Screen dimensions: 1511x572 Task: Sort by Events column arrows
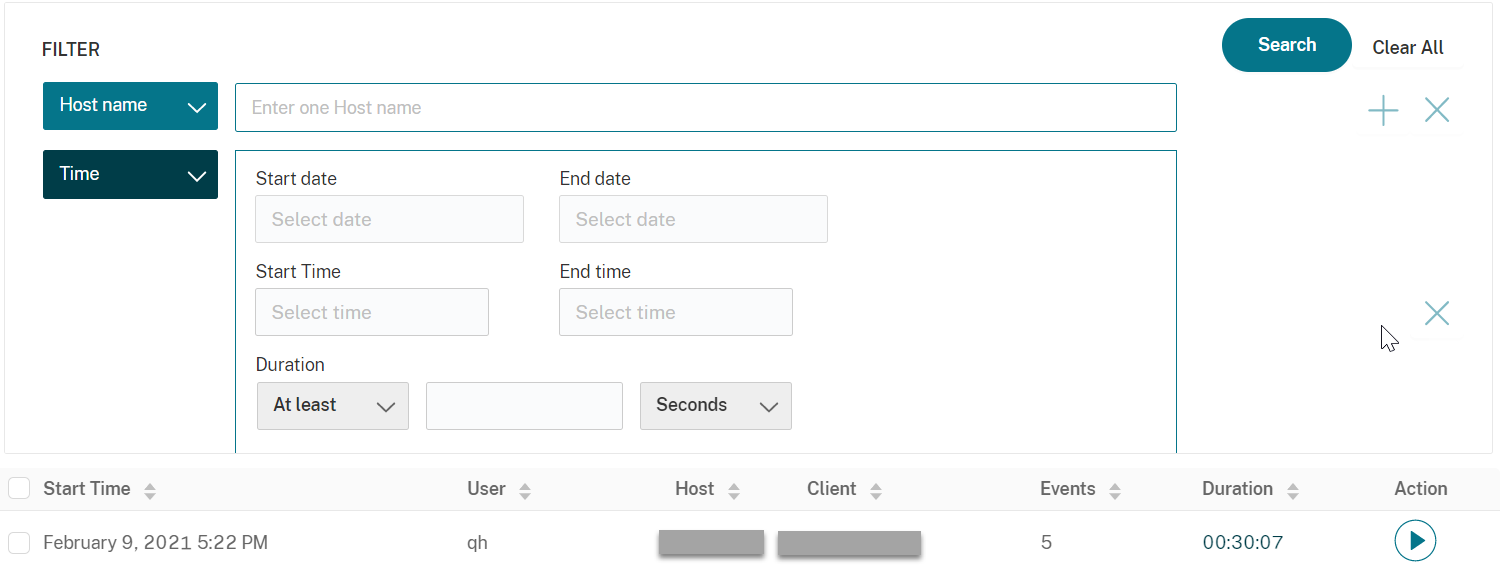(1115, 491)
